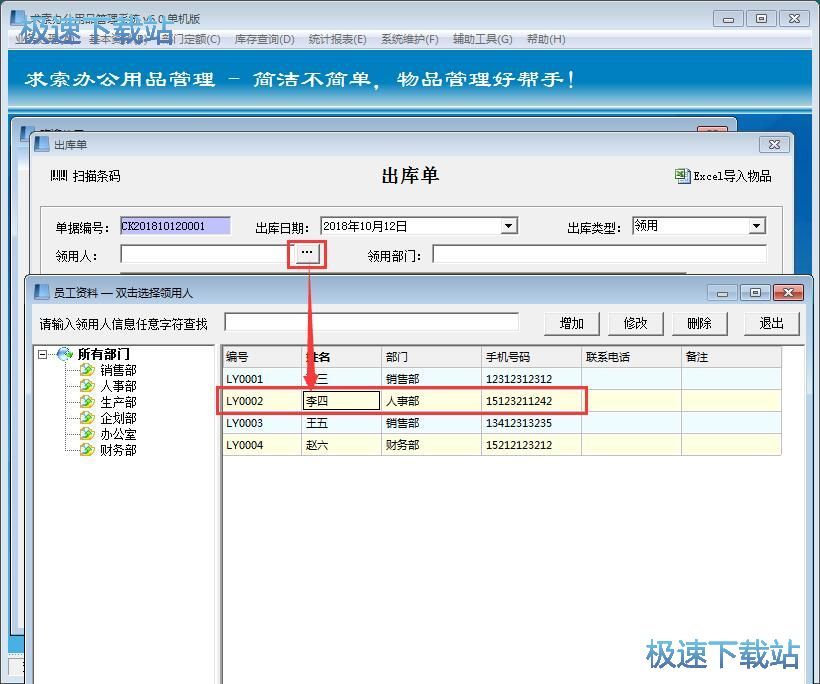Click phone number 13412313235
The image size is (820, 684).
[x=531, y=423]
